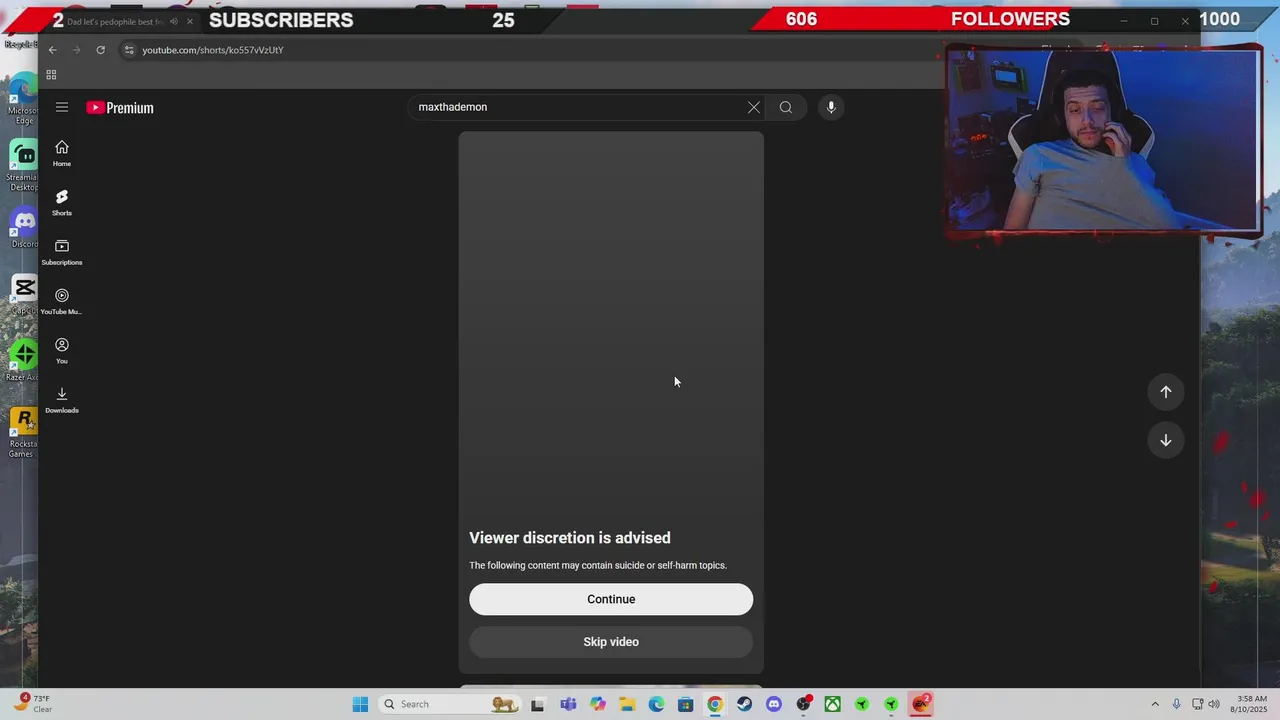Viewport: 1280px width, 720px height.
Task: Open YouTube Music from sidebar
Action: pos(62,301)
